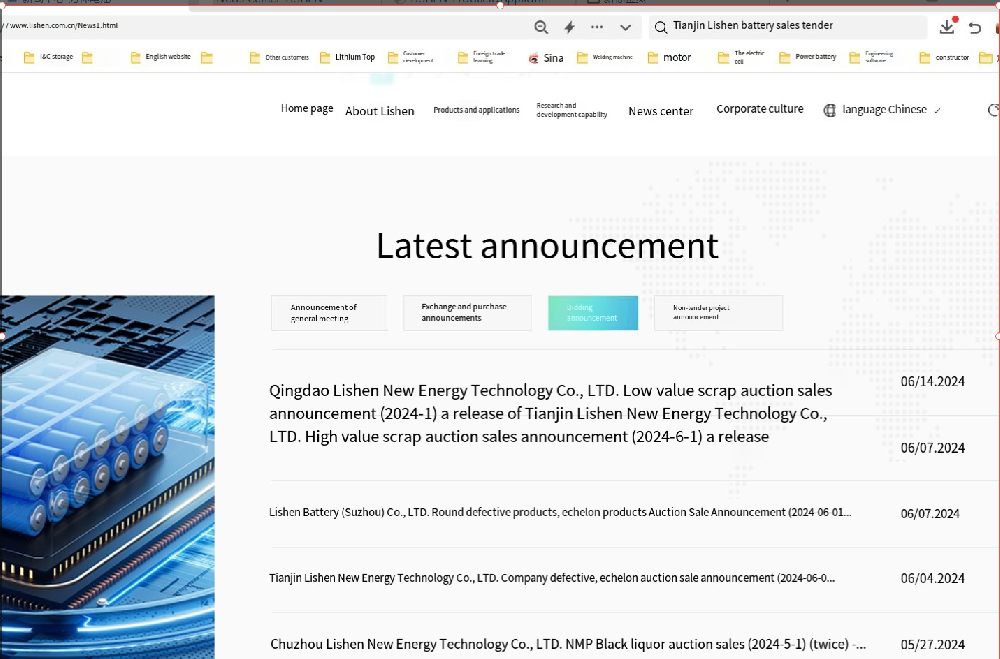Select Exchange and purchase announcements tab
The width and height of the screenshot is (1000, 659).
467,313
